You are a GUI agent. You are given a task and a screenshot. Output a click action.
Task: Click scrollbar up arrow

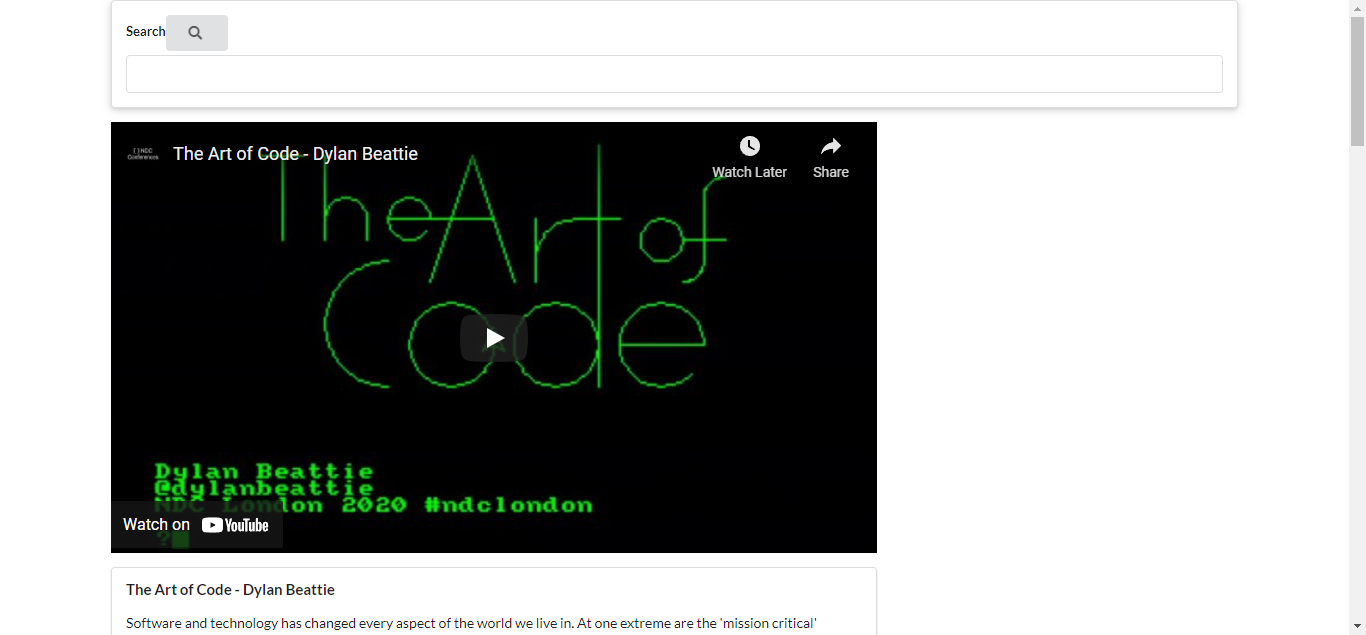point(1357,8)
